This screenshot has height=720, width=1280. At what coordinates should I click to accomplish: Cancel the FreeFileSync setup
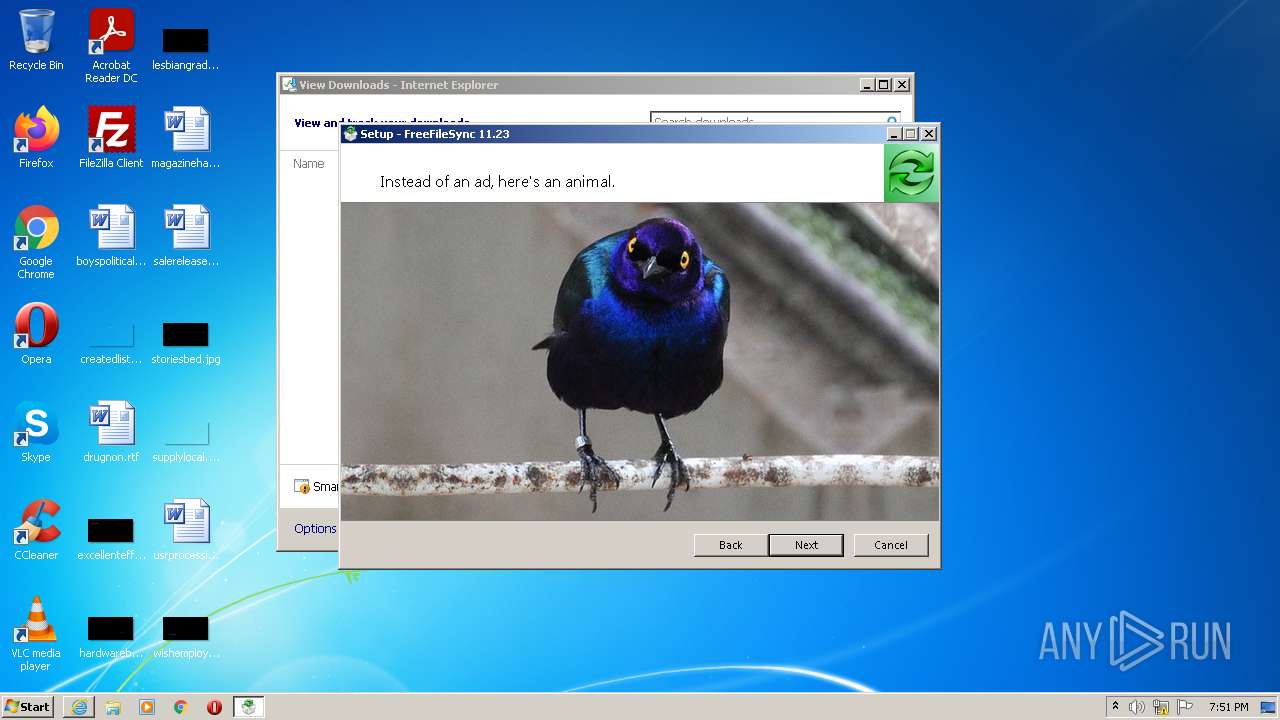coord(891,545)
